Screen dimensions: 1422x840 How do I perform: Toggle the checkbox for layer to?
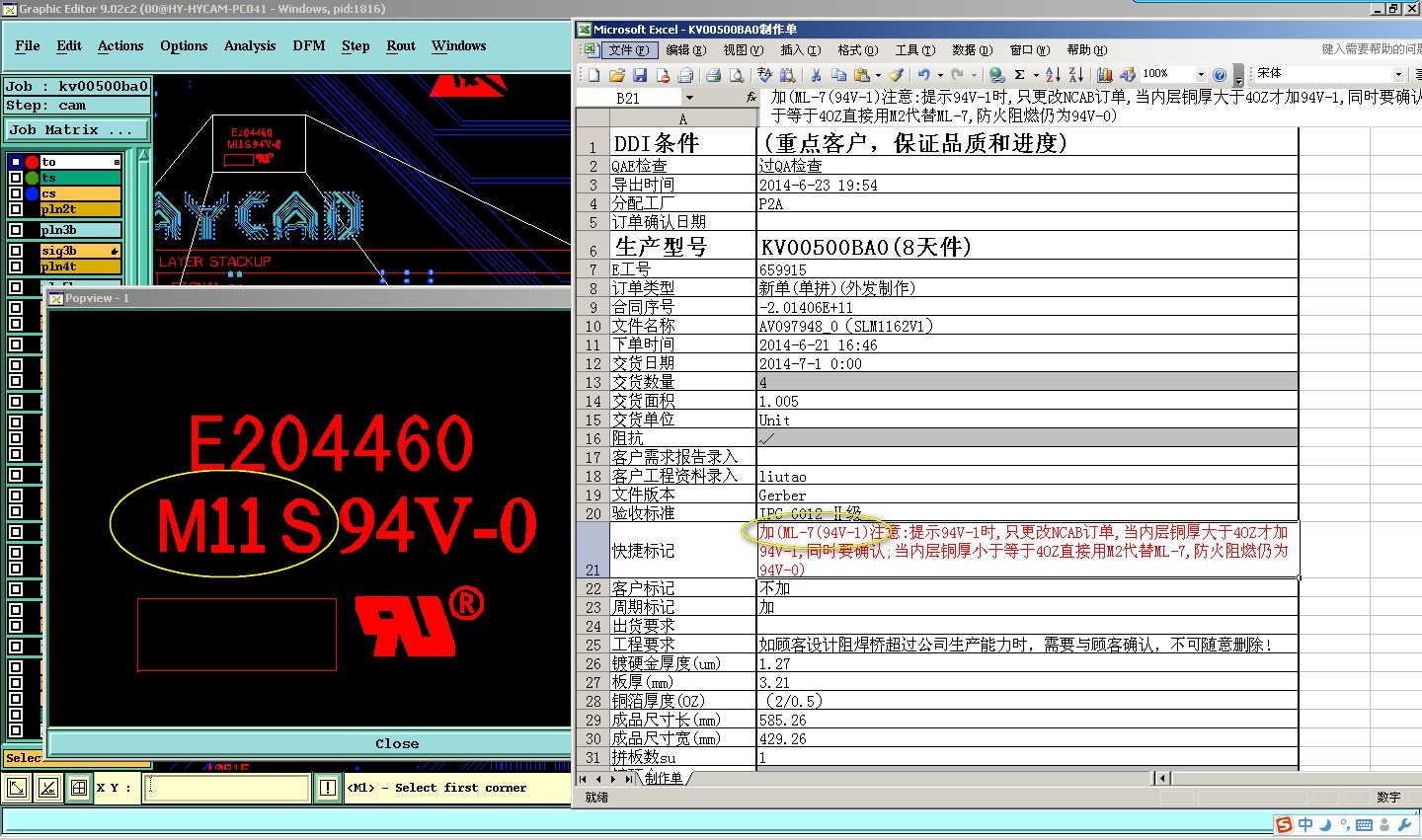[x=16, y=162]
